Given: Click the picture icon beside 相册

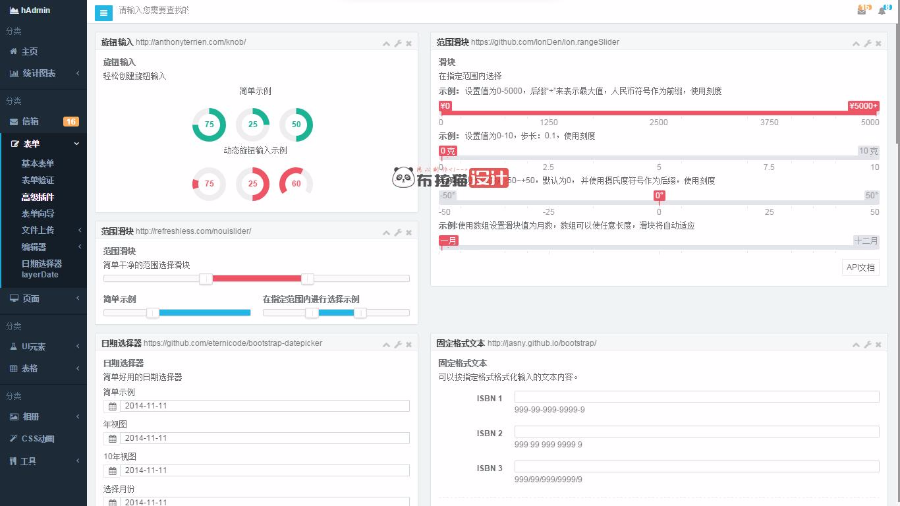Looking at the screenshot, I should [x=14, y=417].
